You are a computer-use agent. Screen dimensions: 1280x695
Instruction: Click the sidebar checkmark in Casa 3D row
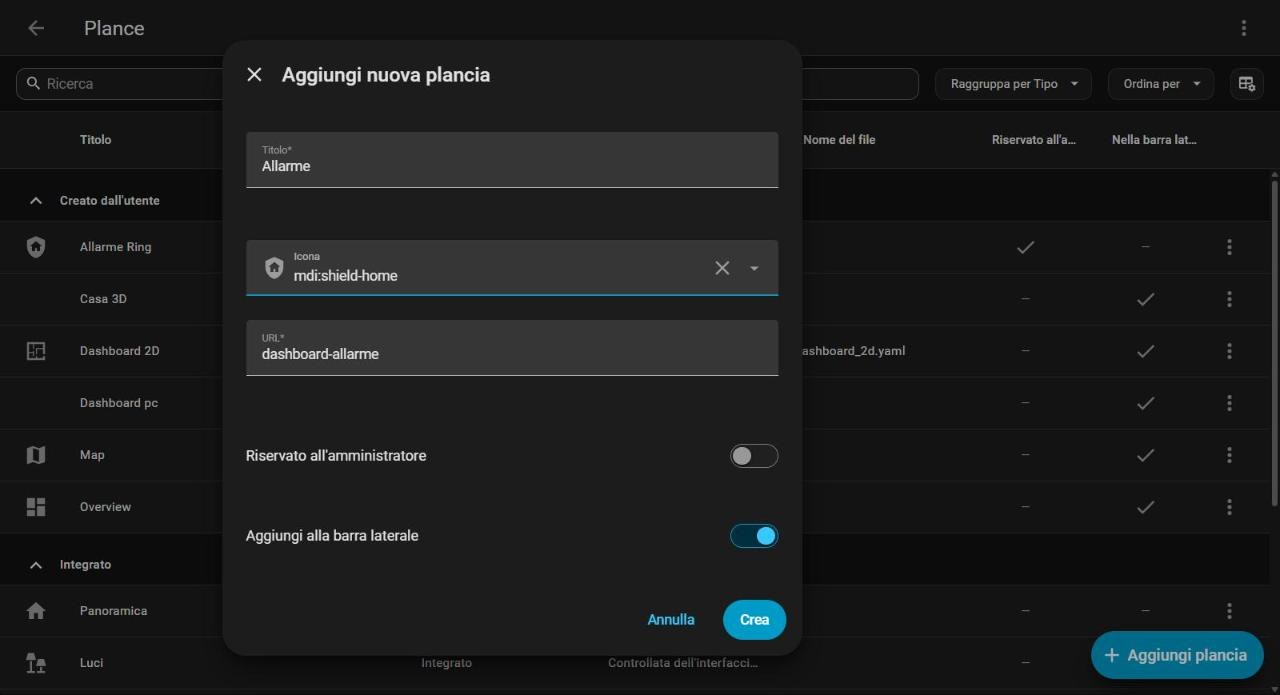(x=1146, y=299)
